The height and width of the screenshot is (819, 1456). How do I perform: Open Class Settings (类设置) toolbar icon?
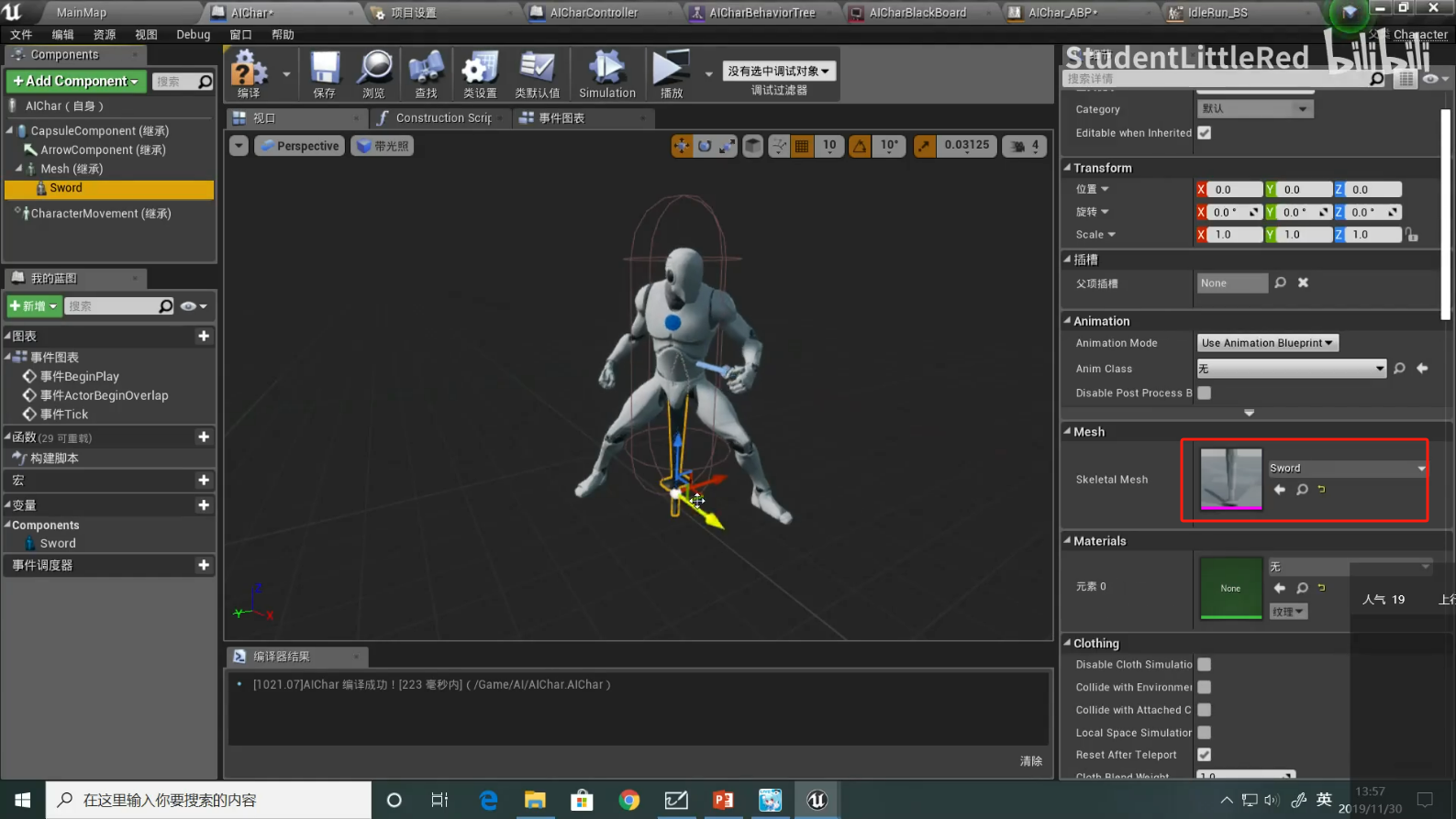(480, 74)
